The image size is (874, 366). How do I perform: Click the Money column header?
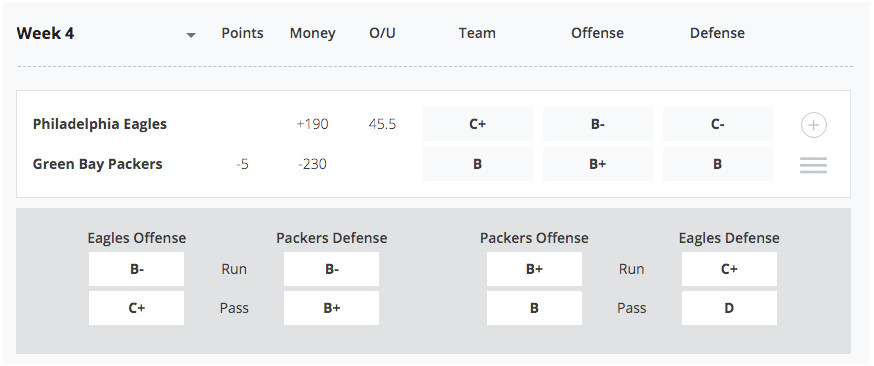tap(312, 33)
